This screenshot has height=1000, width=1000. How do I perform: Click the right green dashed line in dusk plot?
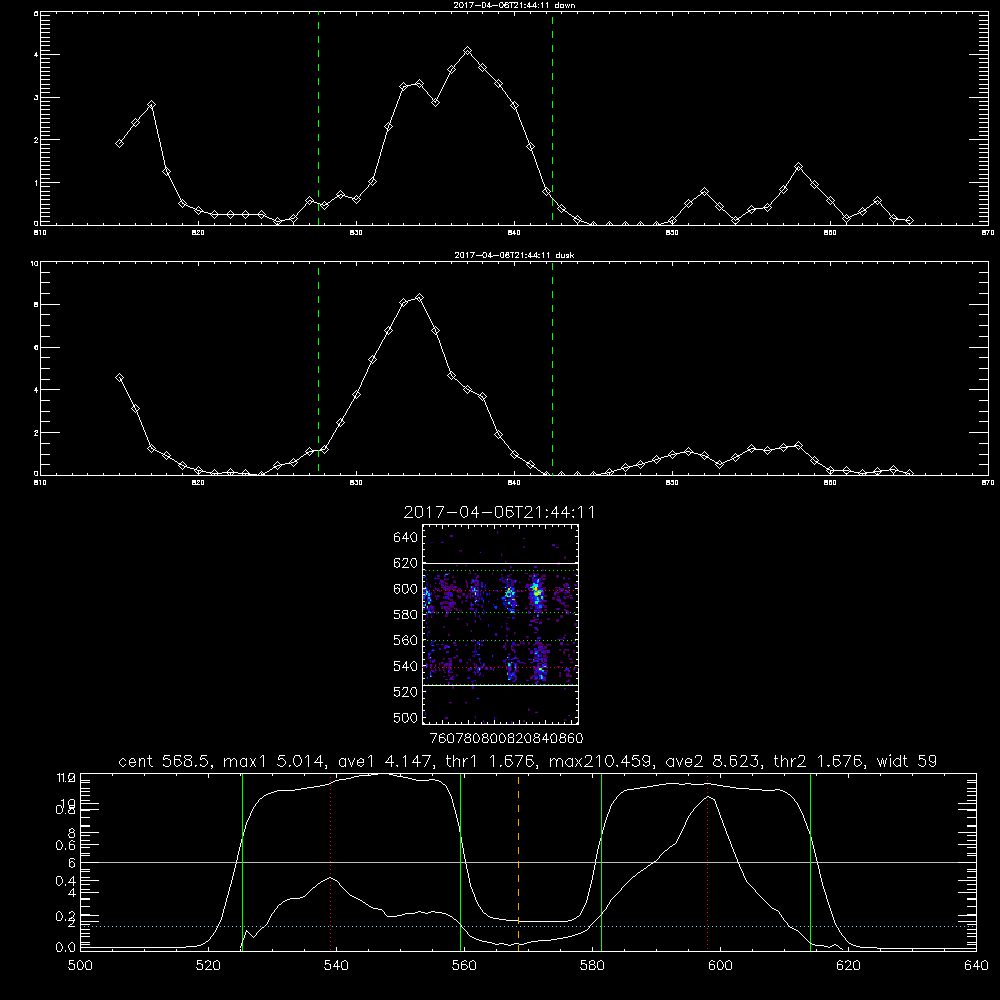[x=552, y=369]
